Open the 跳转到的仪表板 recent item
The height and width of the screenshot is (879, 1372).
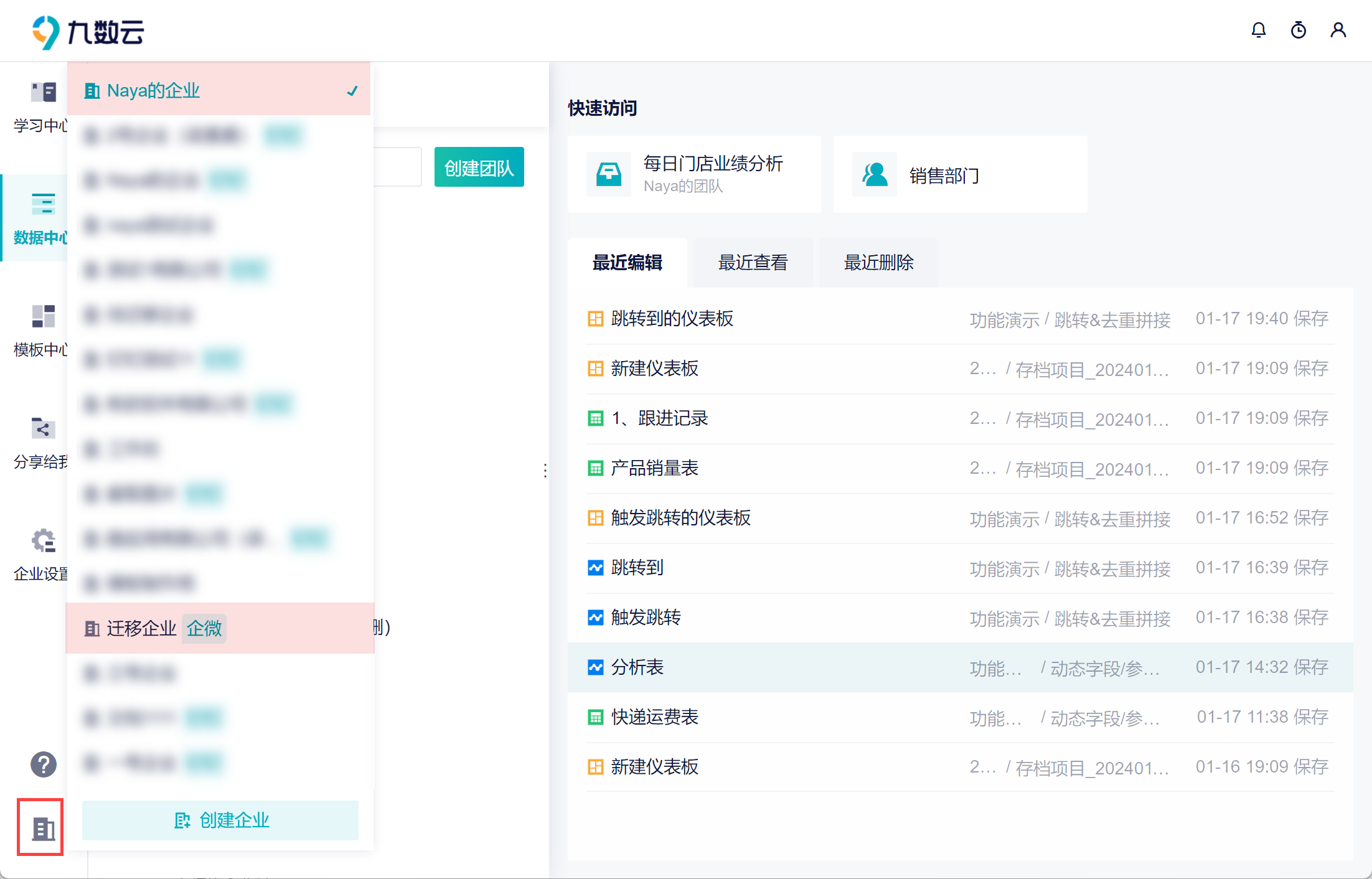pyautogui.click(x=672, y=319)
